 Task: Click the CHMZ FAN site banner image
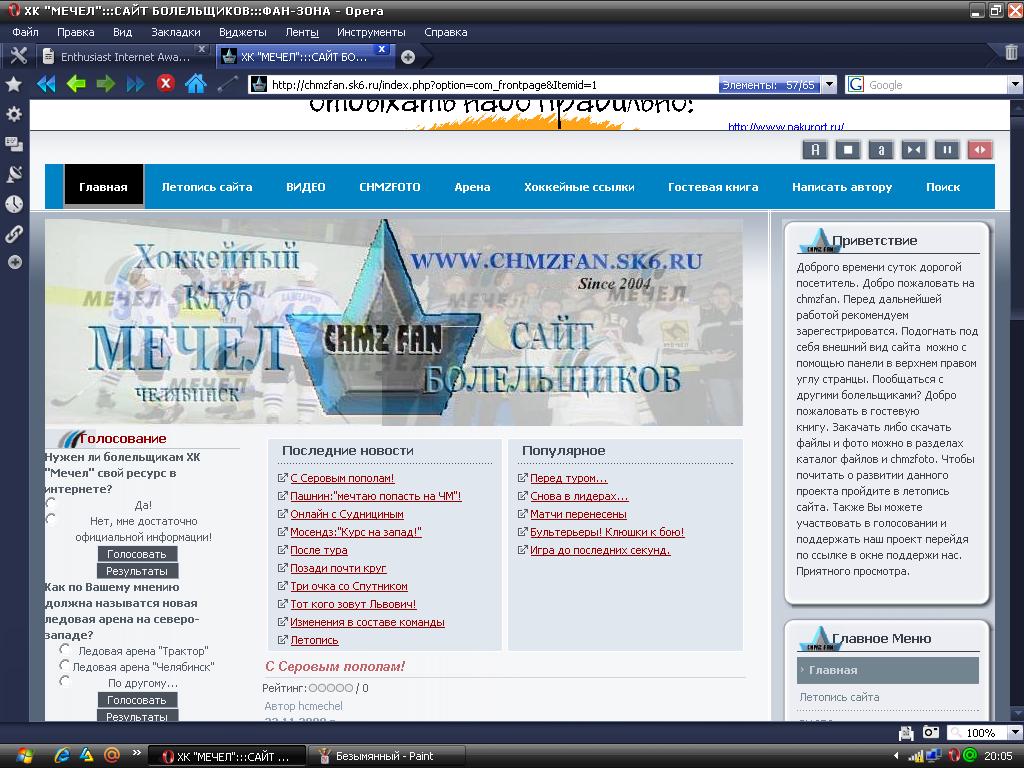coord(394,322)
